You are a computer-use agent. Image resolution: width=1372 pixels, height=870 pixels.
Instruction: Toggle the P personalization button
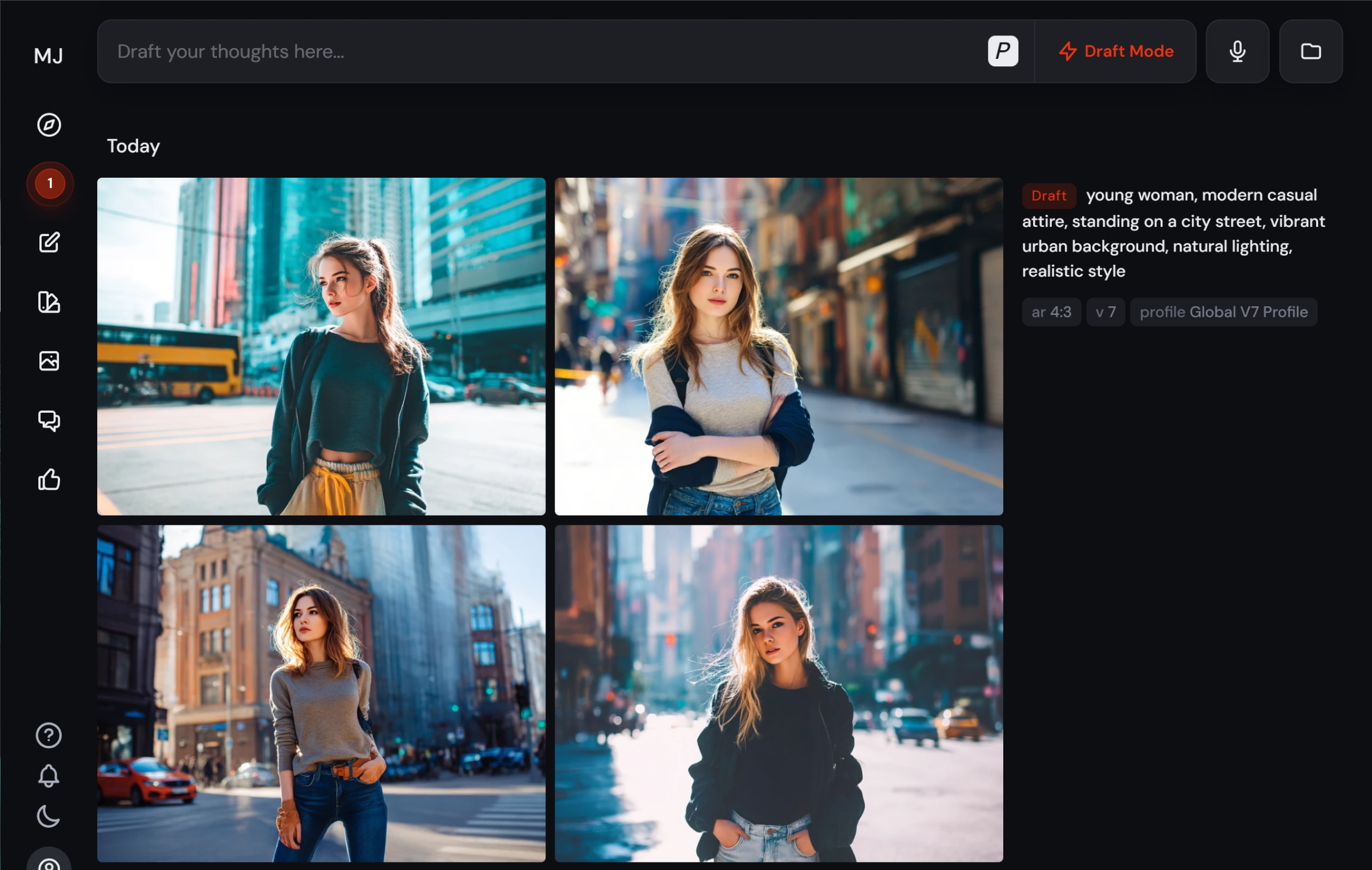click(x=1003, y=51)
